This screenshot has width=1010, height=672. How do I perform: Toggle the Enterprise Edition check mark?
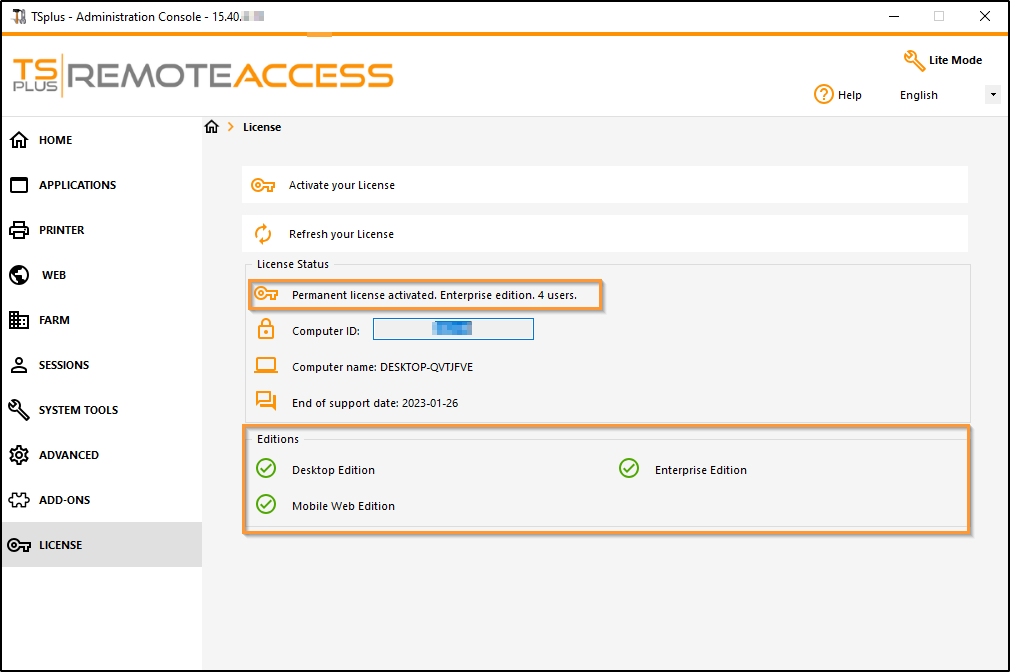click(x=629, y=468)
